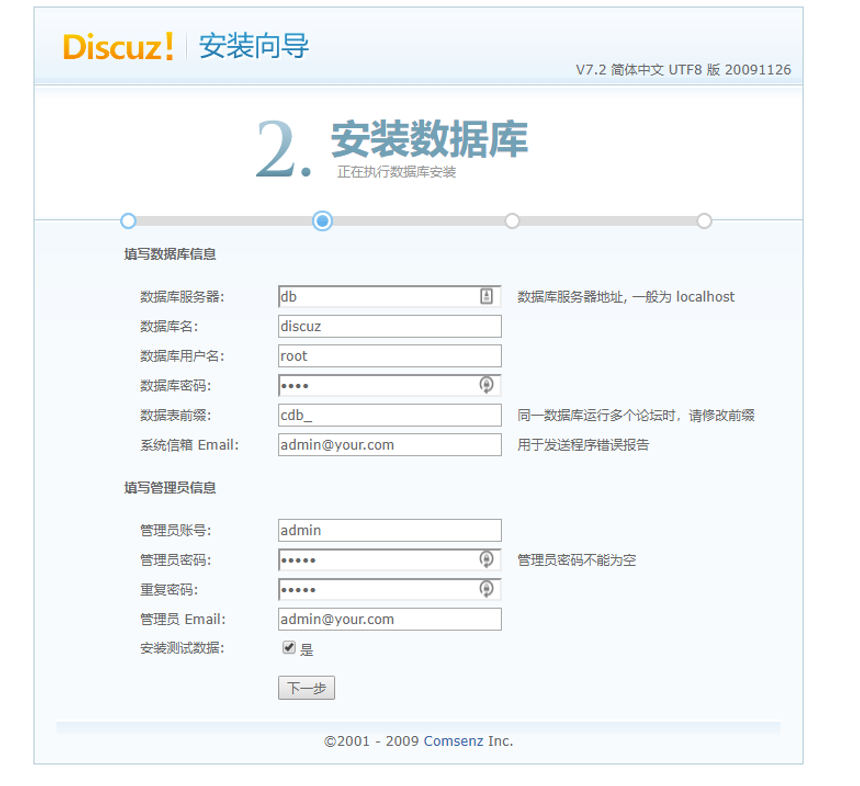Click the 数据表前缀 label
Viewport: 860px width, 786px height.
(176, 415)
